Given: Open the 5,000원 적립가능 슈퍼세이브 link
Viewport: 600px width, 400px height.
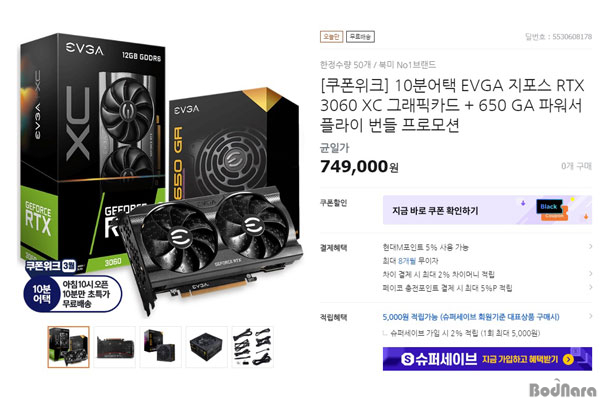Looking at the screenshot, I should coord(471,317).
